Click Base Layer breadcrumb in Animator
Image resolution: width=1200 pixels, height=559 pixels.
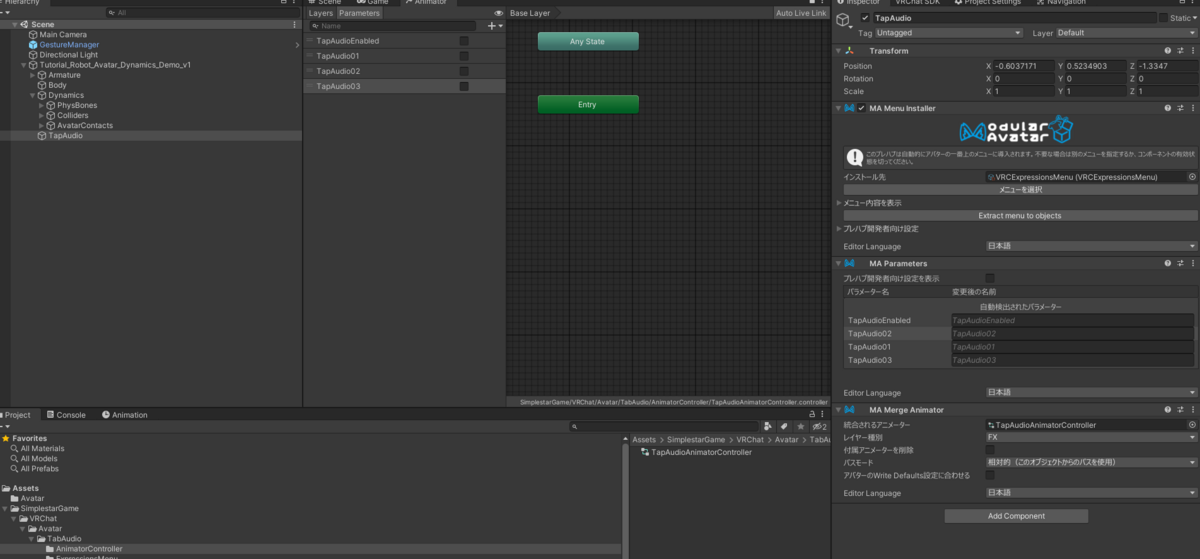pyautogui.click(x=530, y=13)
